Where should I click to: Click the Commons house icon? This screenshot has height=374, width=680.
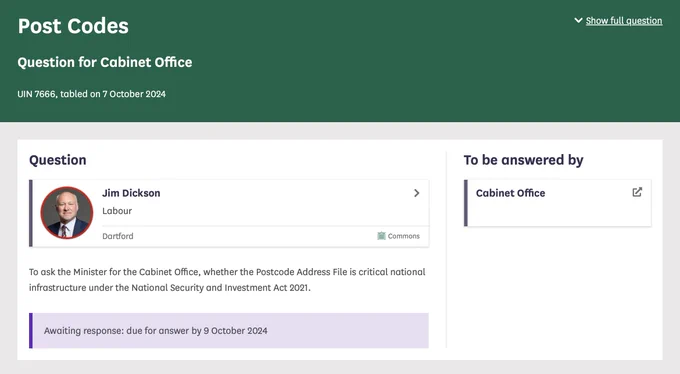pos(381,236)
